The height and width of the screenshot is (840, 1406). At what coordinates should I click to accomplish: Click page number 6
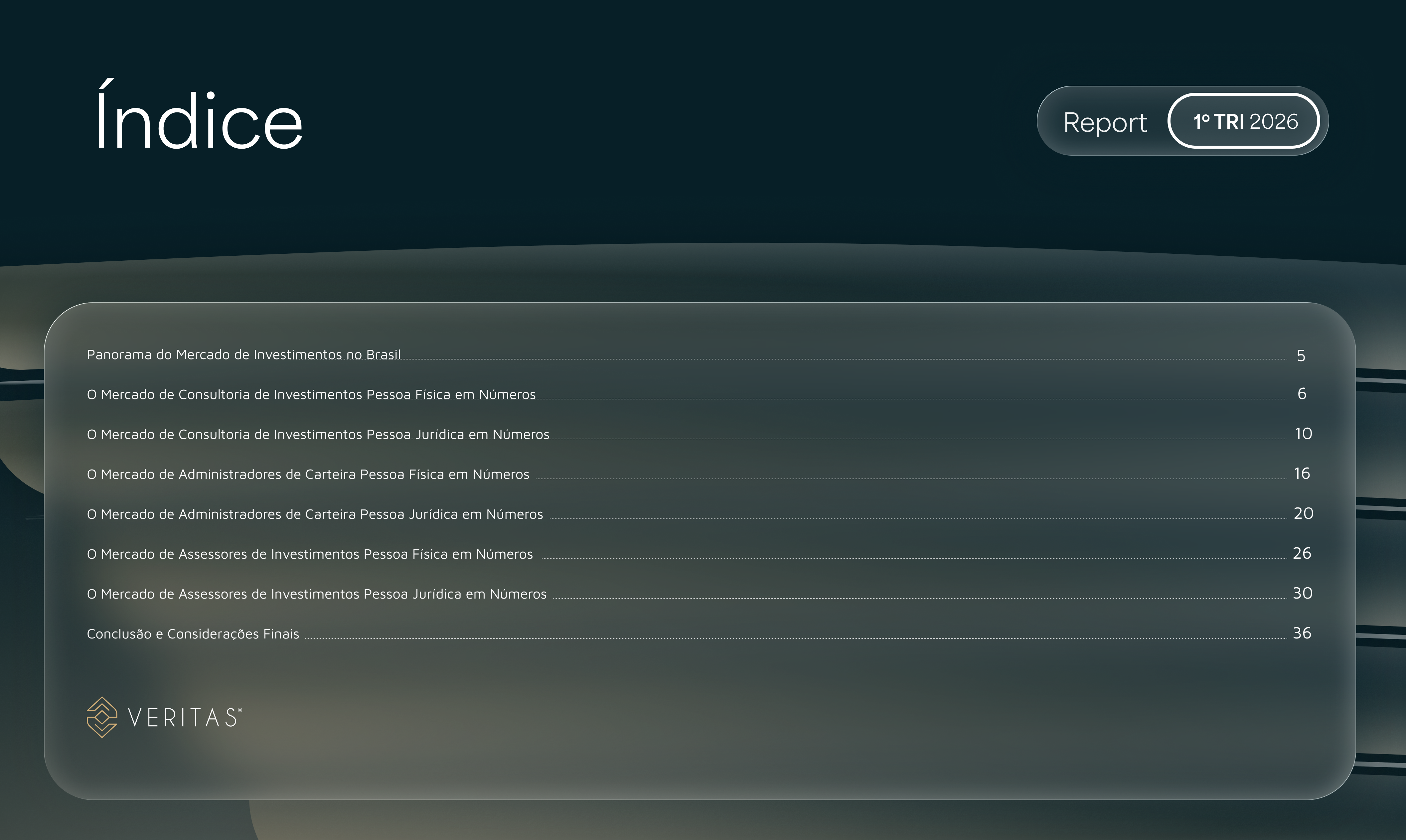coord(1302,393)
